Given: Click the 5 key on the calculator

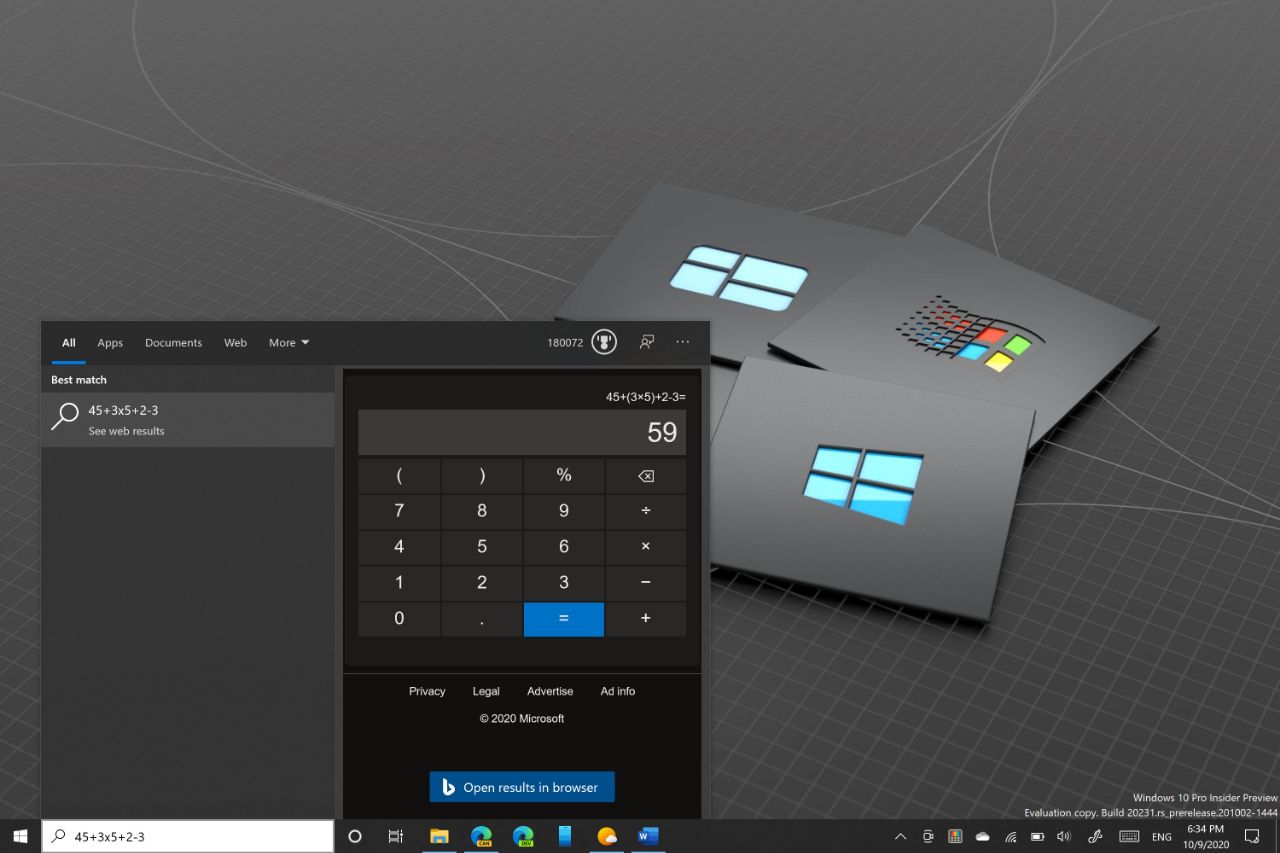Looking at the screenshot, I should tap(482, 547).
